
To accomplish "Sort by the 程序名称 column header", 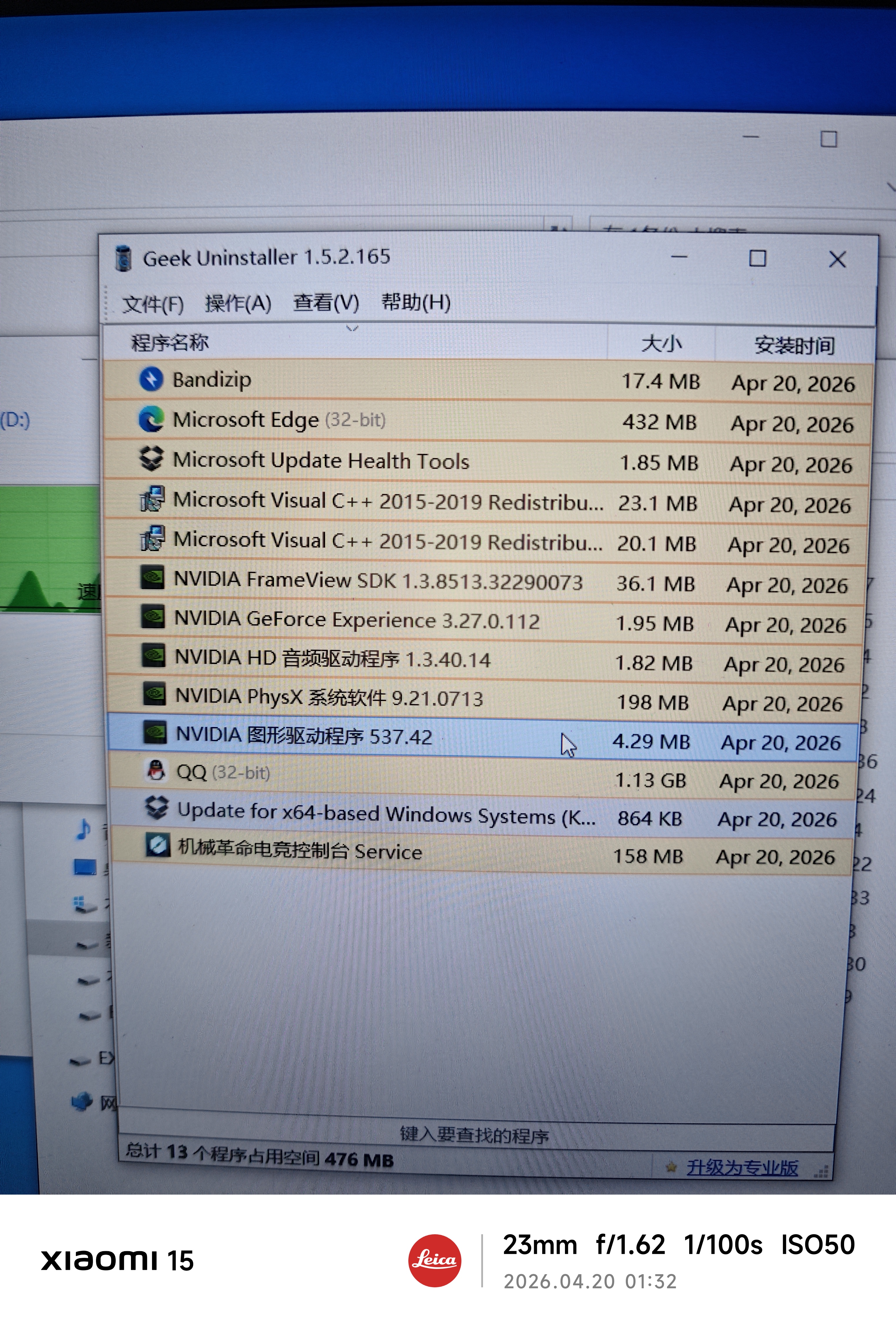I will (170, 343).
